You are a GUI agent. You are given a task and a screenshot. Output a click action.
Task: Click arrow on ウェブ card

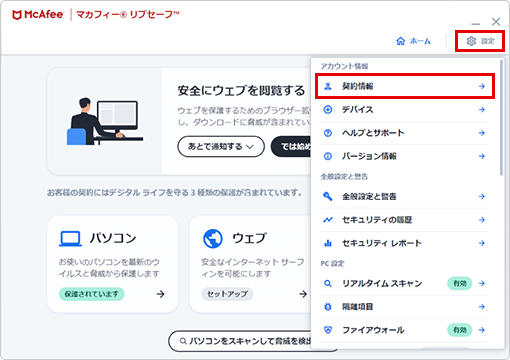pos(303,294)
